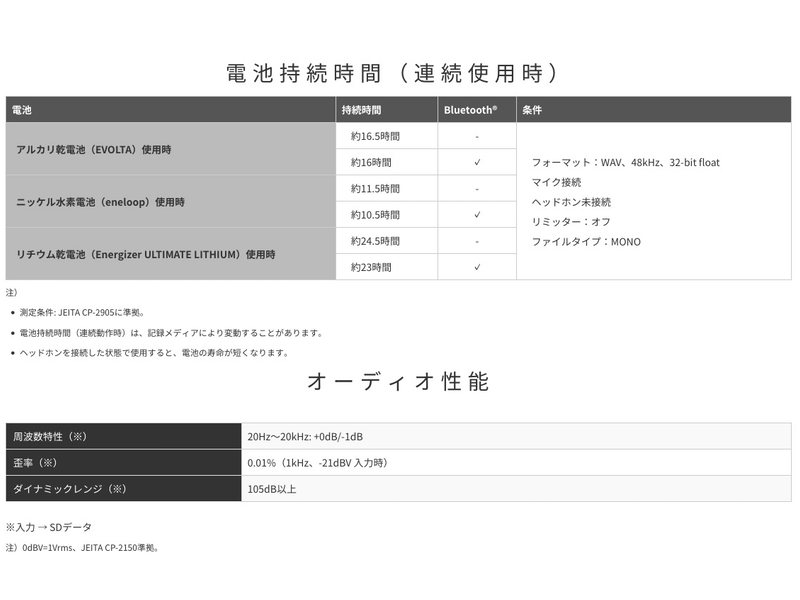Click the 持続時間 column header

click(361, 110)
